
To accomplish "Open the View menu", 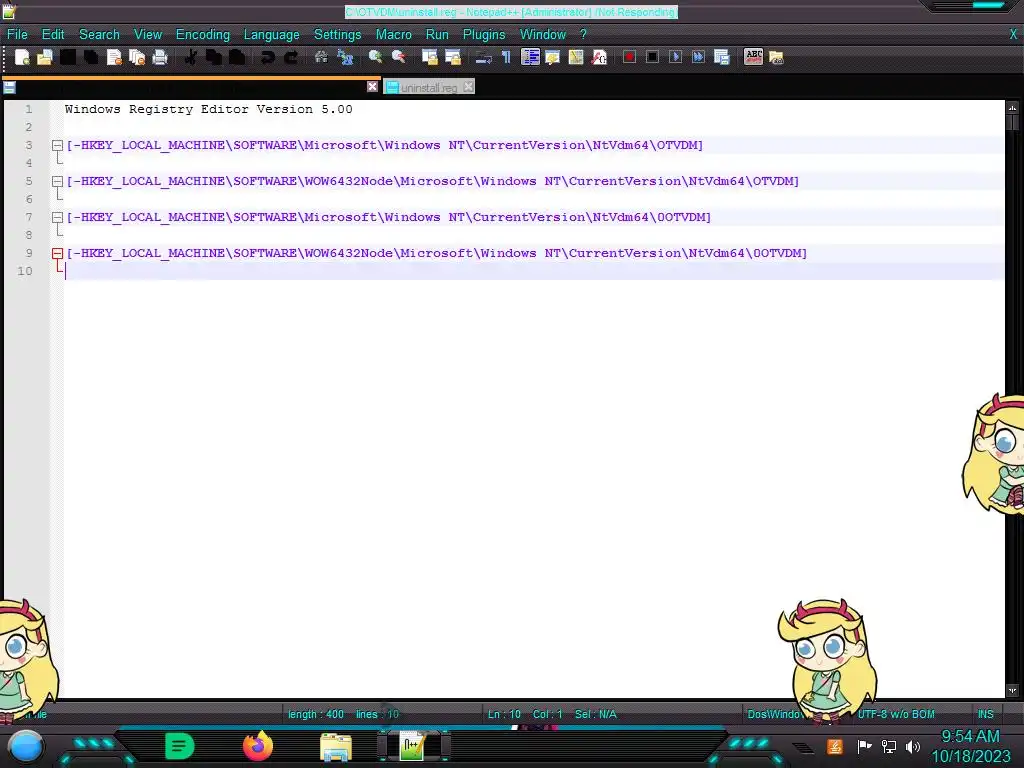I will point(148,35).
